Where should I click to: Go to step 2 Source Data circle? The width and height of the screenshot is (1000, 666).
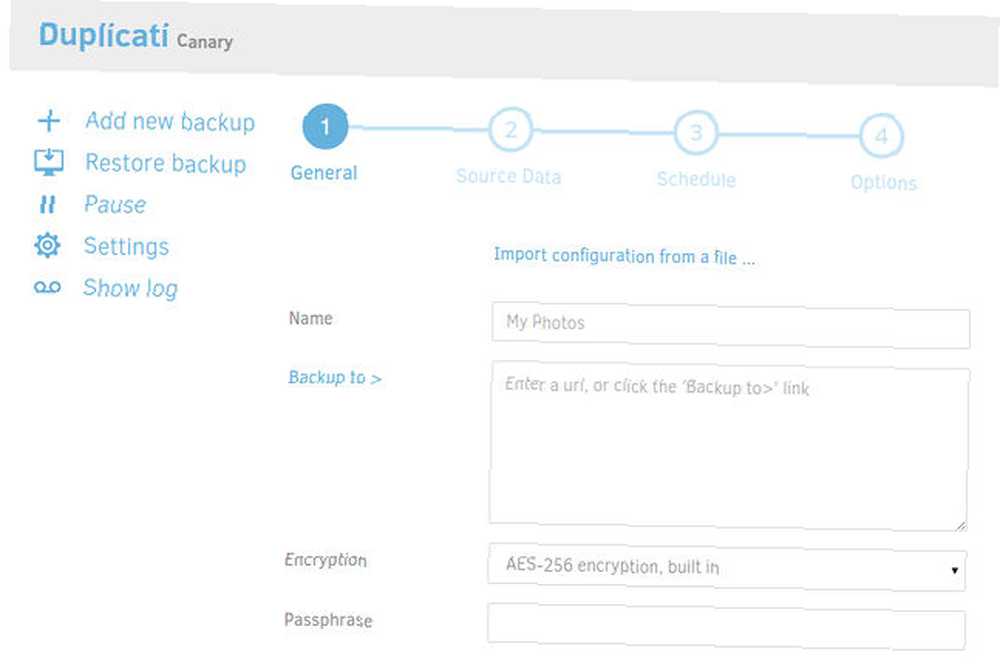tap(511, 130)
